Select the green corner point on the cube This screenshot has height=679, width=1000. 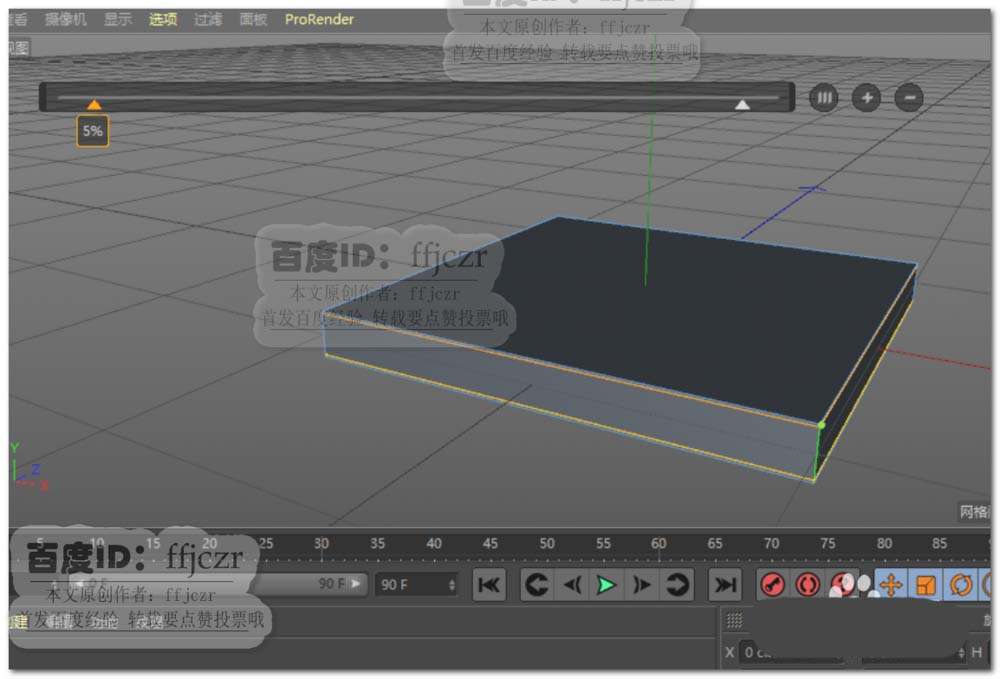point(821,425)
